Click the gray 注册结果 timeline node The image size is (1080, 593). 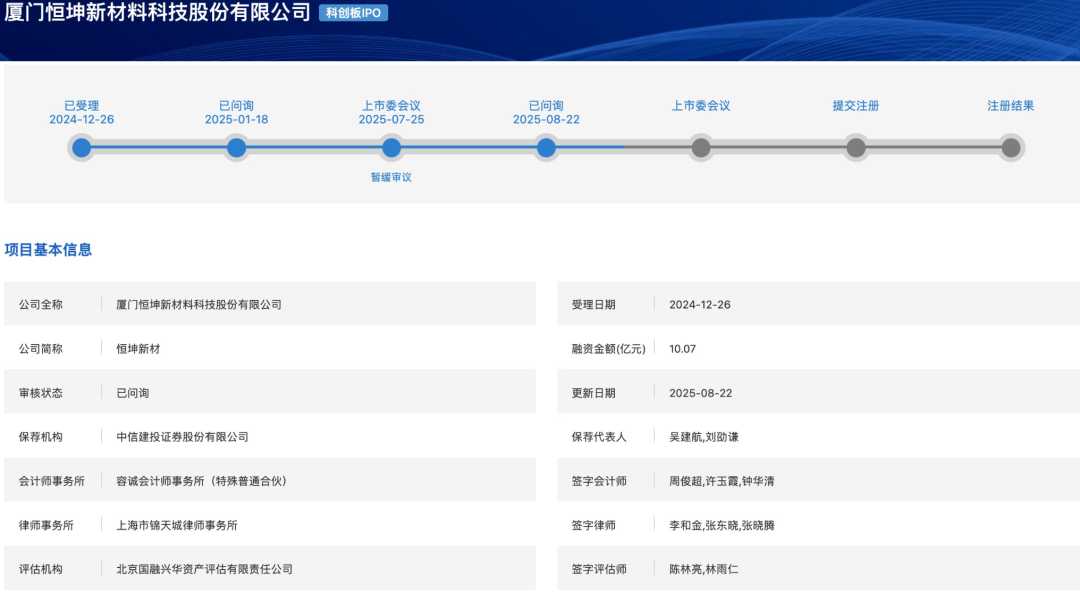(1010, 147)
